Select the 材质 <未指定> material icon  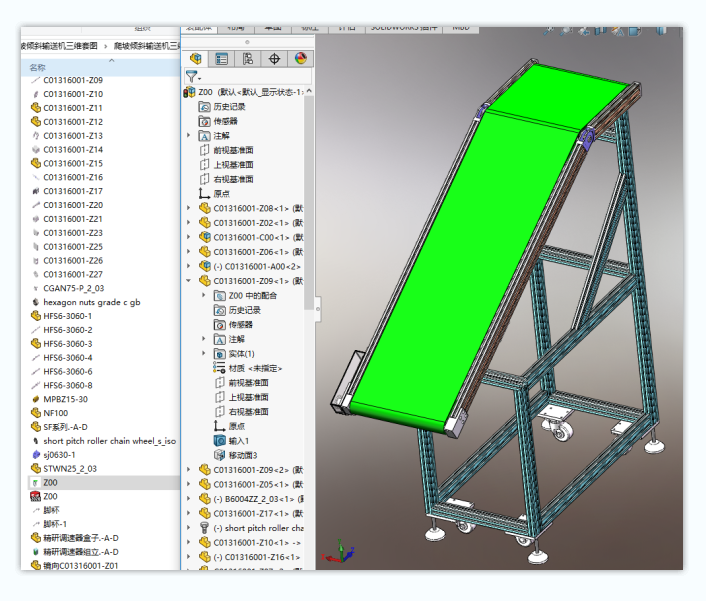tap(220, 368)
